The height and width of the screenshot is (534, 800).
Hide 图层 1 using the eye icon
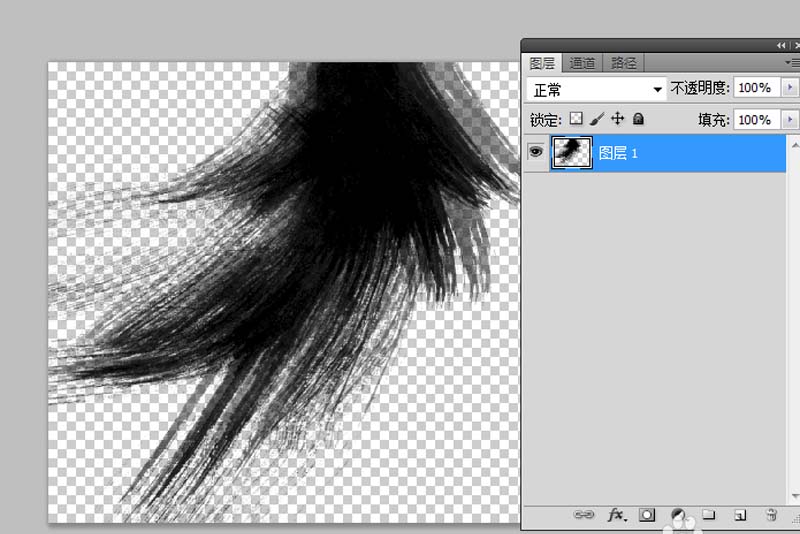(536, 152)
